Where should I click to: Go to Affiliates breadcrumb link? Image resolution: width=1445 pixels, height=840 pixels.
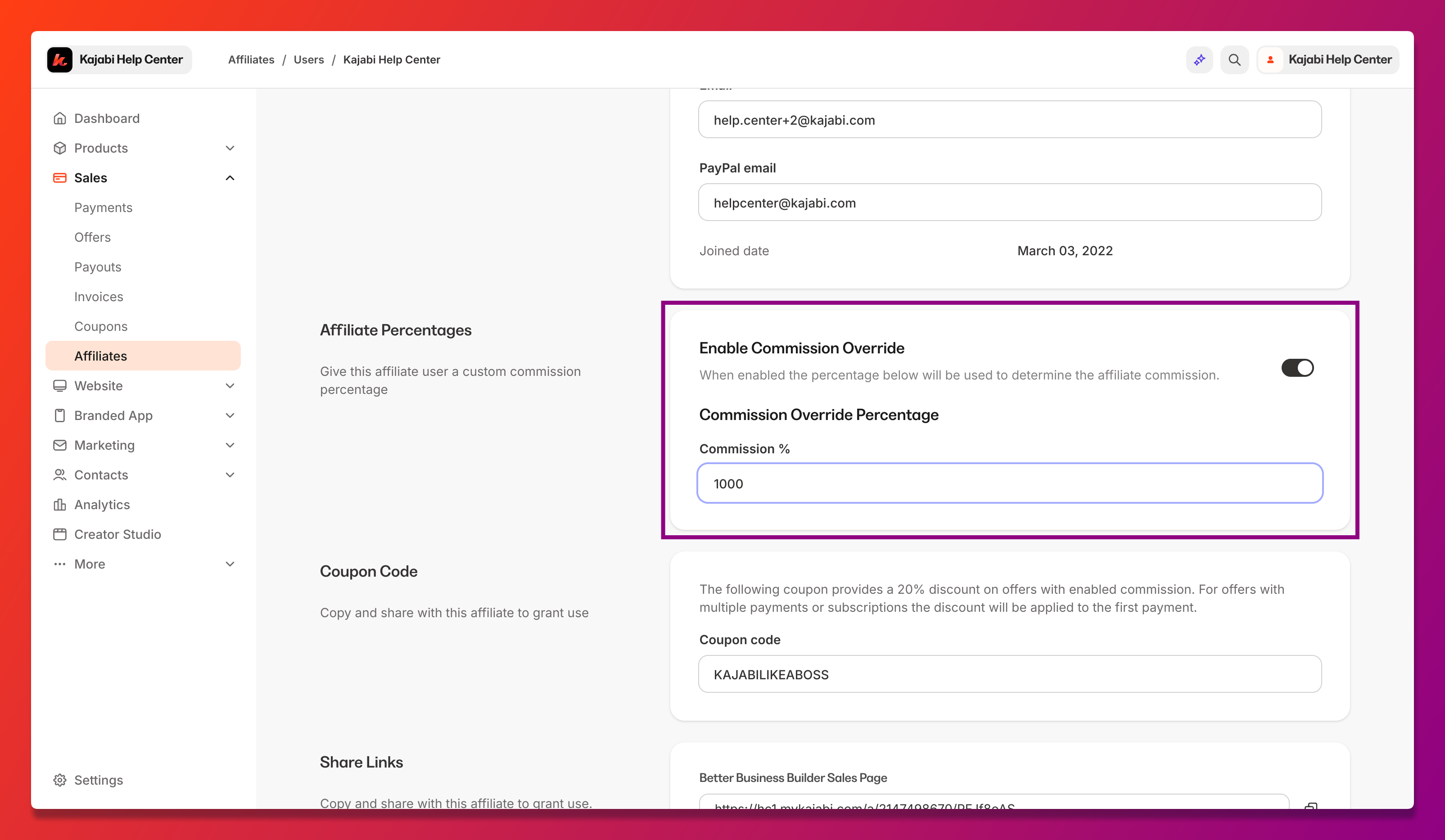(251, 59)
